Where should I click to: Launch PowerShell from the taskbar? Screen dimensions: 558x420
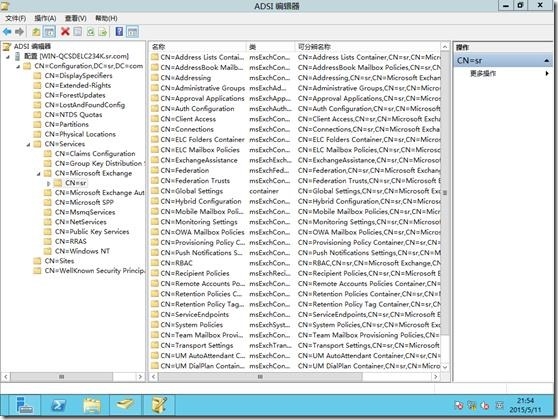point(58,405)
